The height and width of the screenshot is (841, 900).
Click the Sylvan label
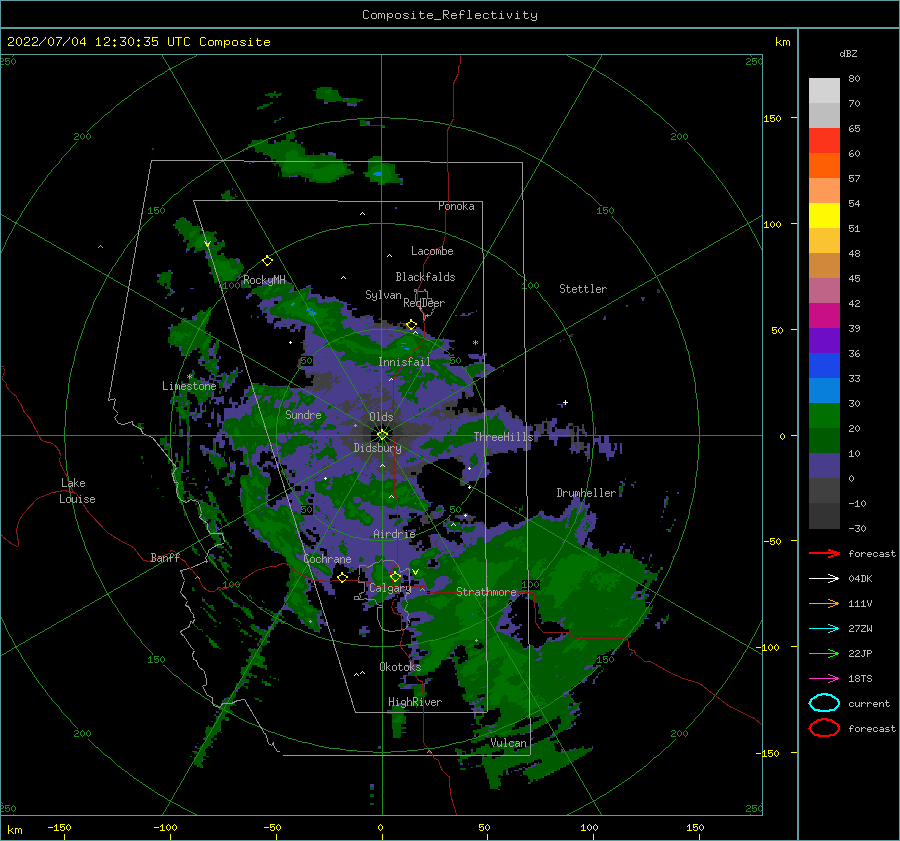pos(383,295)
